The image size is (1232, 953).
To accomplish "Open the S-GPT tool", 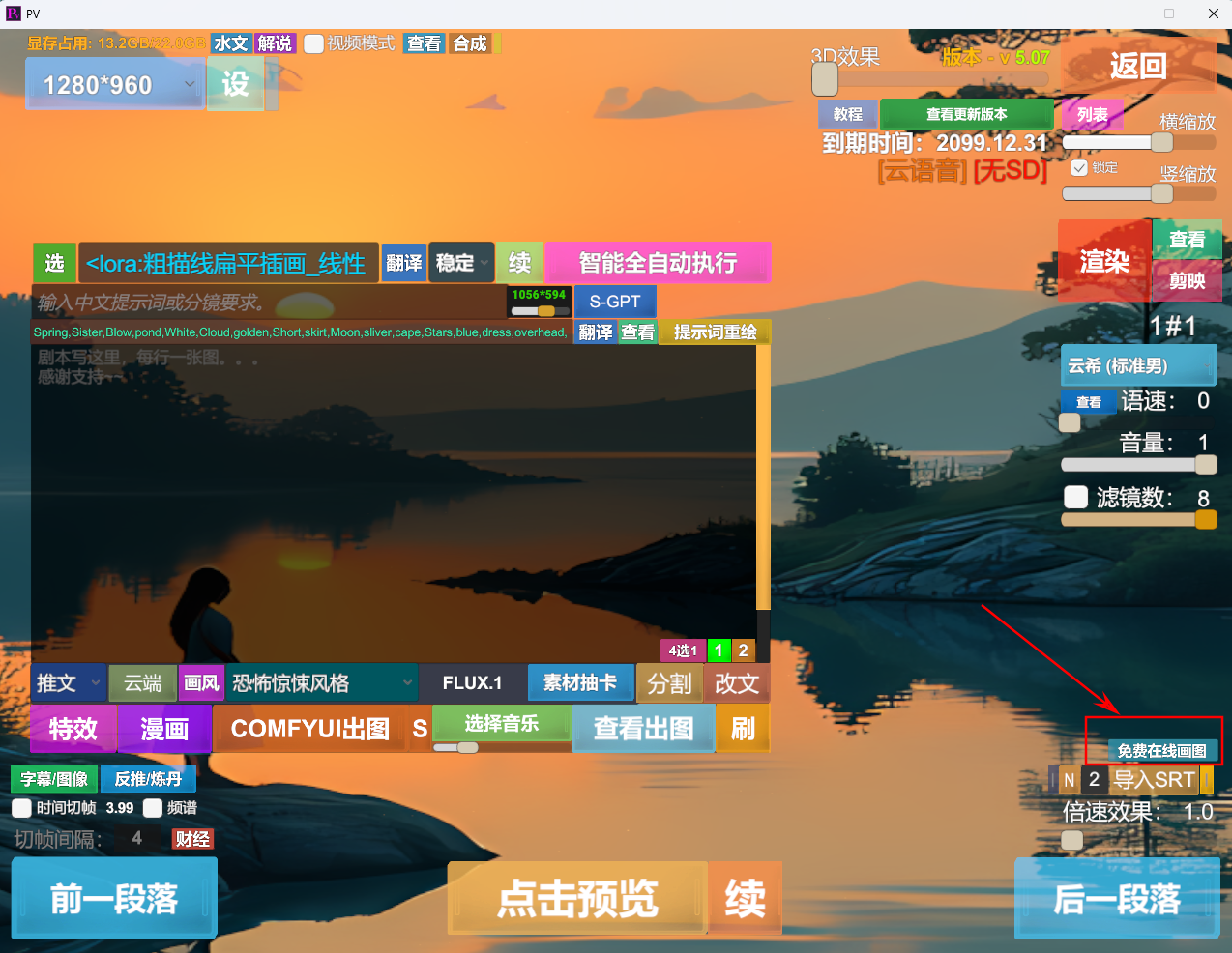I will (x=614, y=302).
